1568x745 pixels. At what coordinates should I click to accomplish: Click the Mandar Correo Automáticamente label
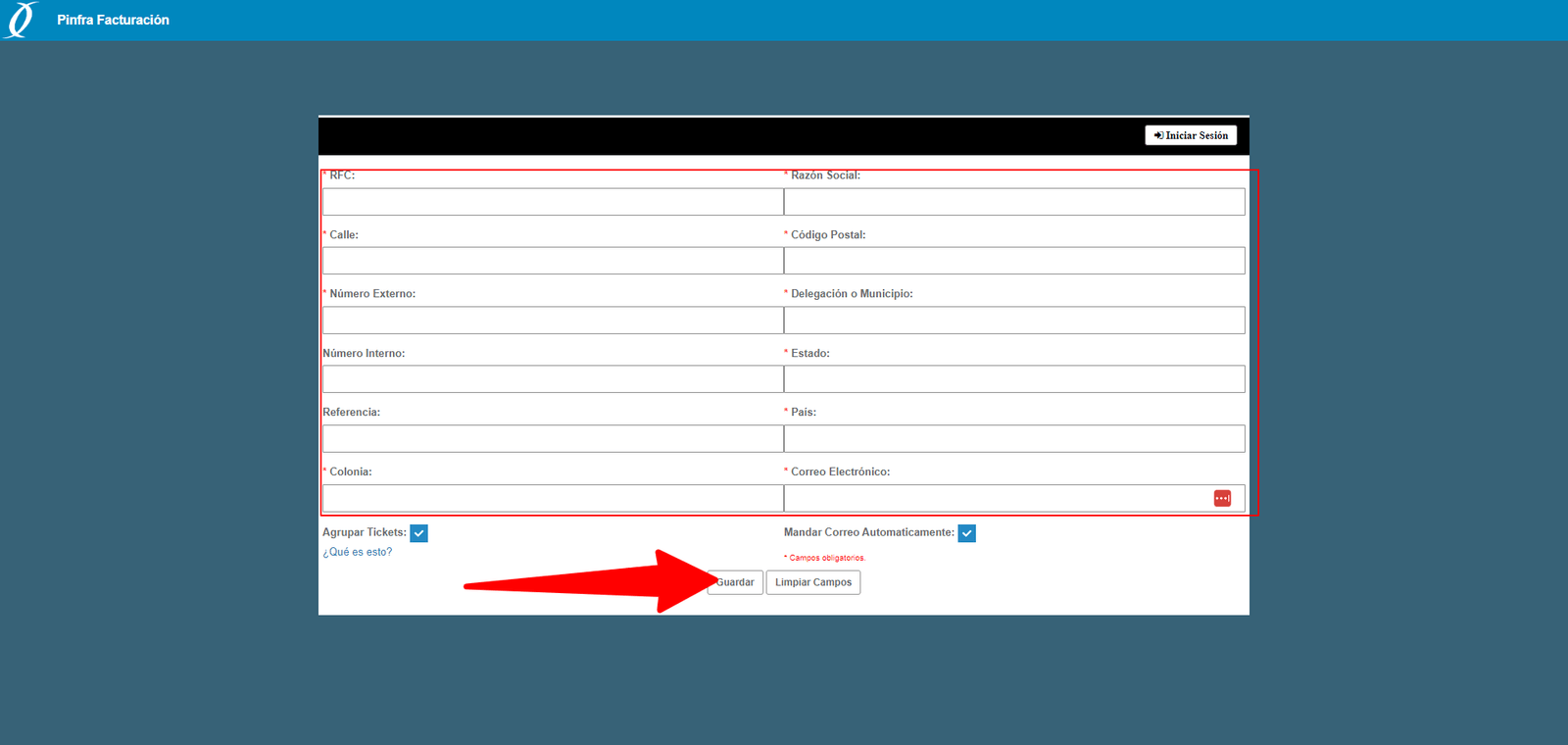pyautogui.click(x=869, y=532)
